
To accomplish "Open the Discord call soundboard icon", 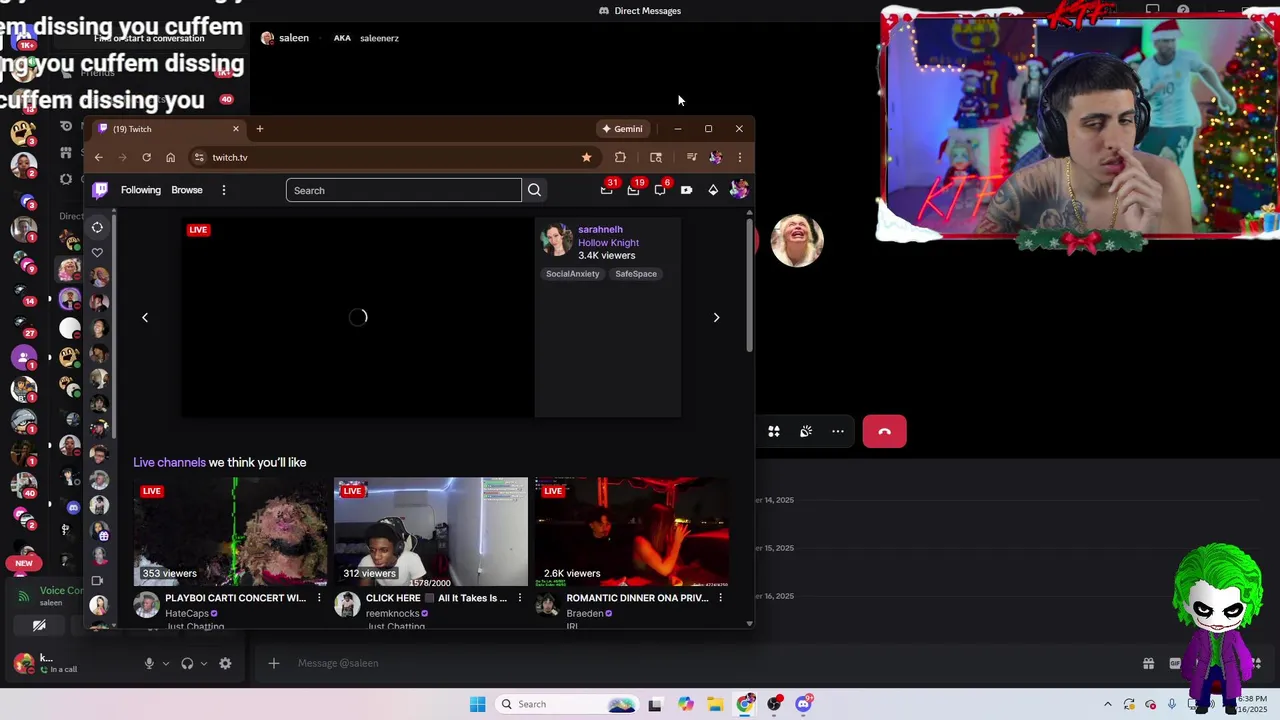I will [806, 431].
